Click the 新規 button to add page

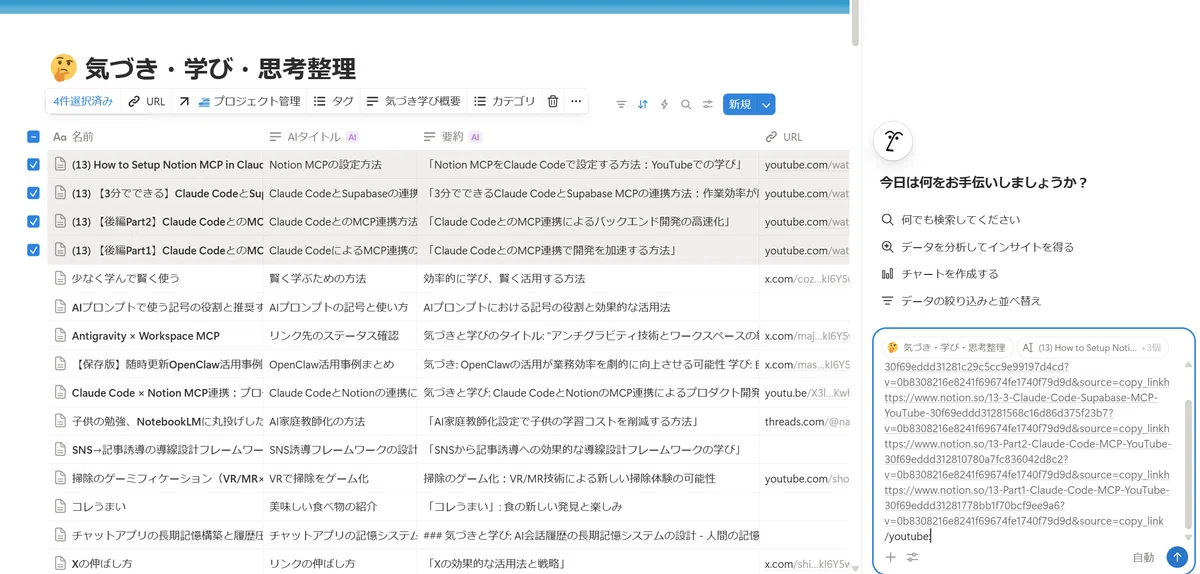740,104
